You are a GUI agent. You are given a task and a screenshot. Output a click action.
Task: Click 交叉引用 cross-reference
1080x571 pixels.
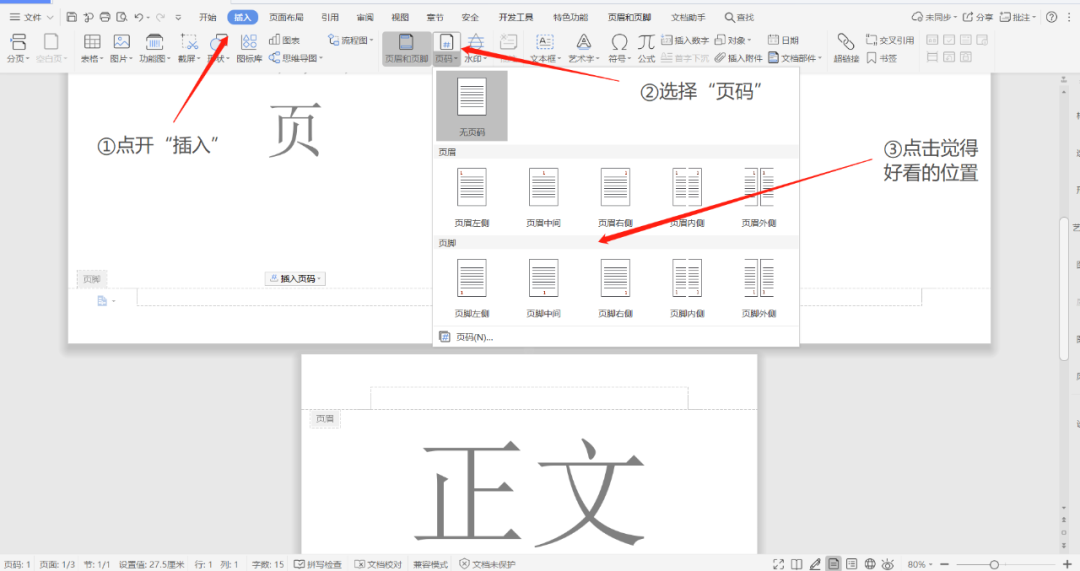click(x=890, y=40)
